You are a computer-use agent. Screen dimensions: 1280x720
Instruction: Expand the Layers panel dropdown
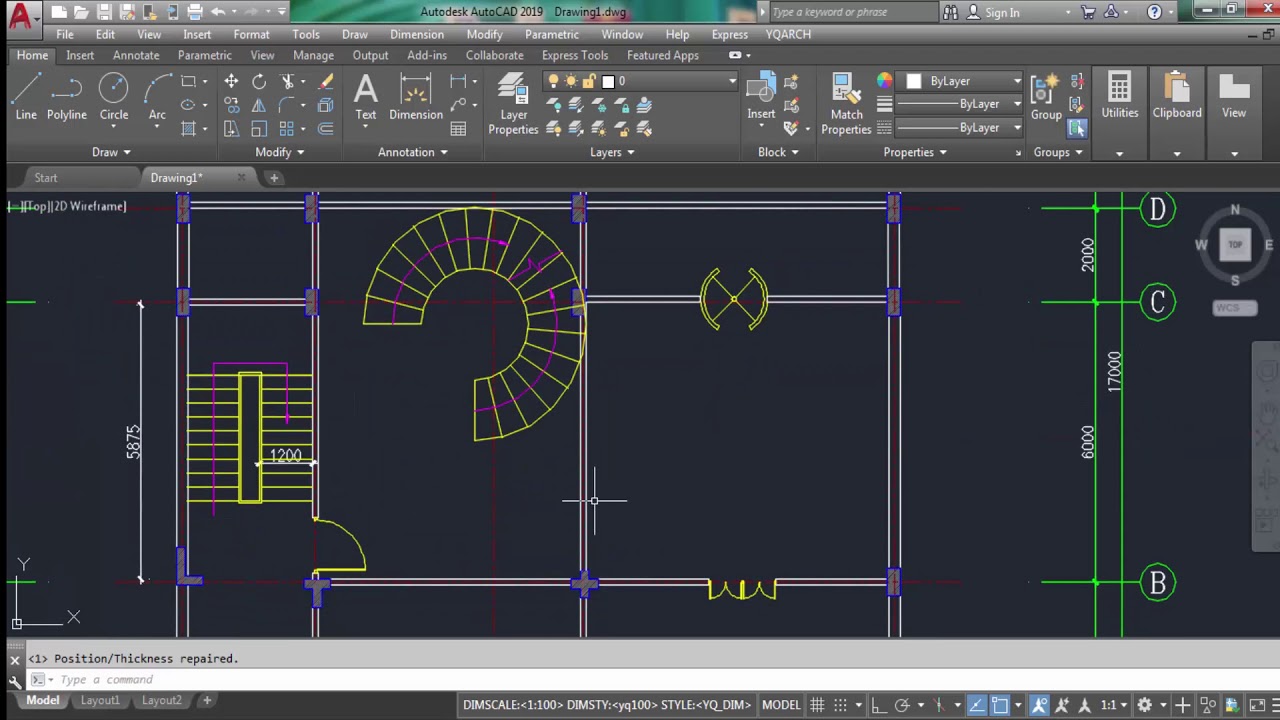click(612, 152)
